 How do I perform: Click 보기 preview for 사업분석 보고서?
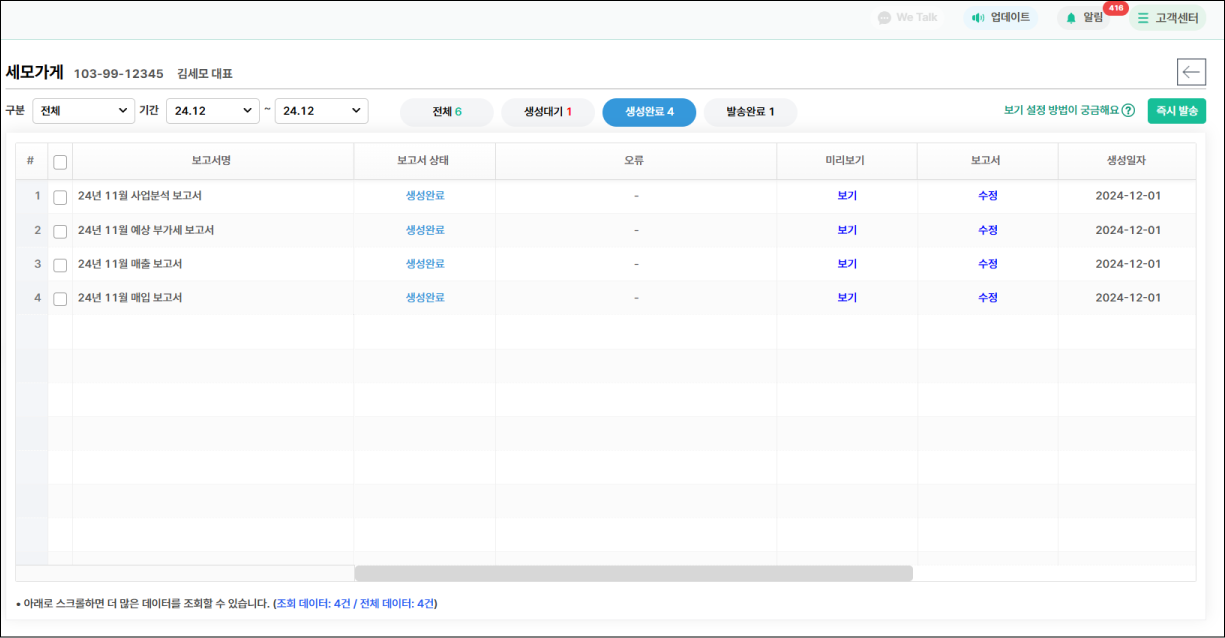(847, 196)
